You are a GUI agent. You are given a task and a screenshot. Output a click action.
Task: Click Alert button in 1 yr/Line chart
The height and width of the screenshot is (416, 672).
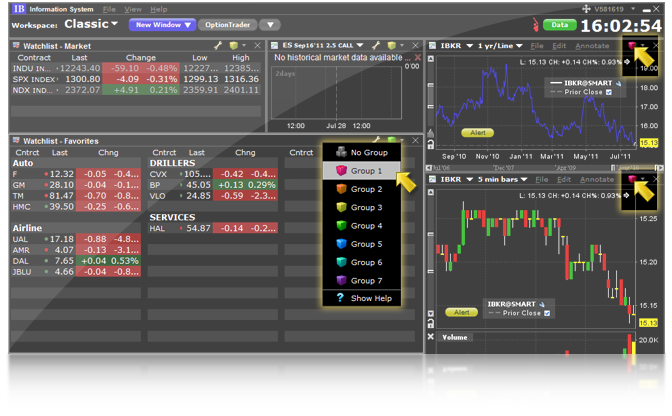tap(477, 133)
